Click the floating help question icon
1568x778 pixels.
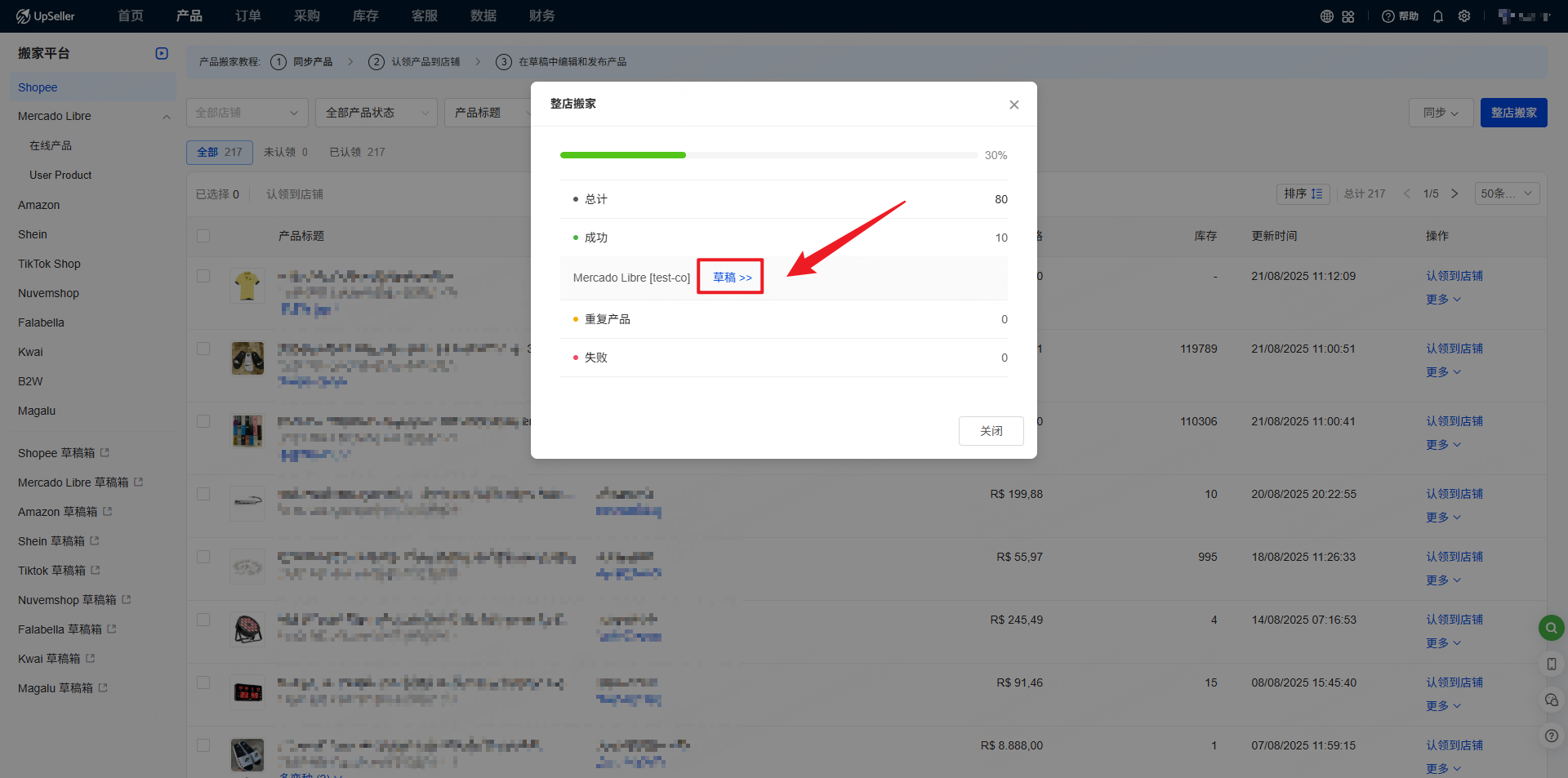[x=1552, y=736]
